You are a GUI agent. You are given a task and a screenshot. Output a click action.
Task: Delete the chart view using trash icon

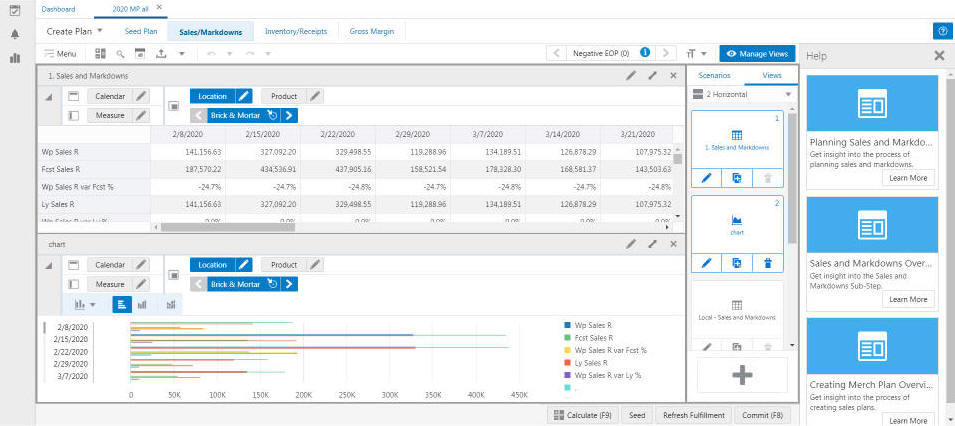click(x=767, y=263)
